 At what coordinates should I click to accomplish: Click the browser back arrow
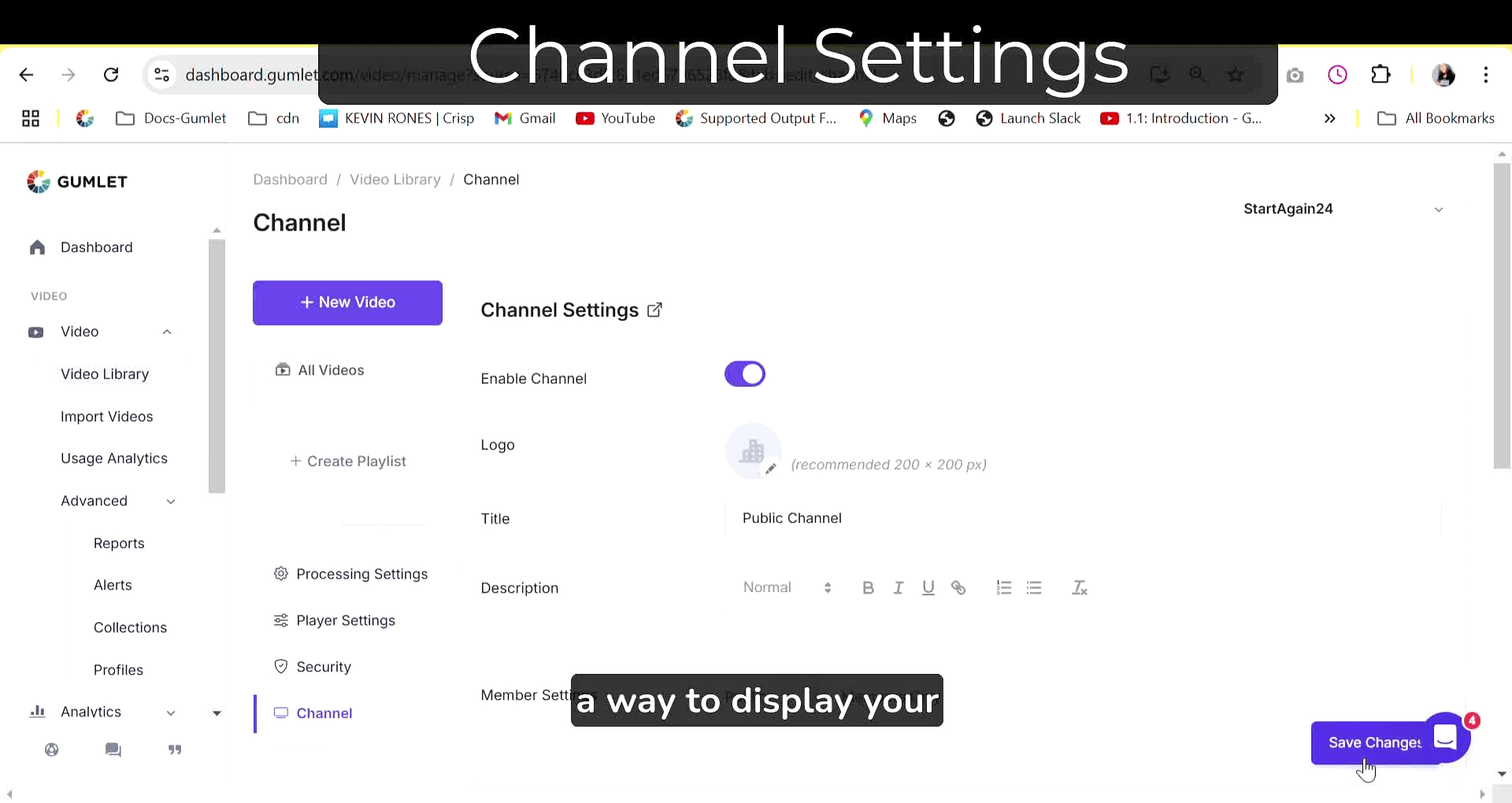pos(26,75)
